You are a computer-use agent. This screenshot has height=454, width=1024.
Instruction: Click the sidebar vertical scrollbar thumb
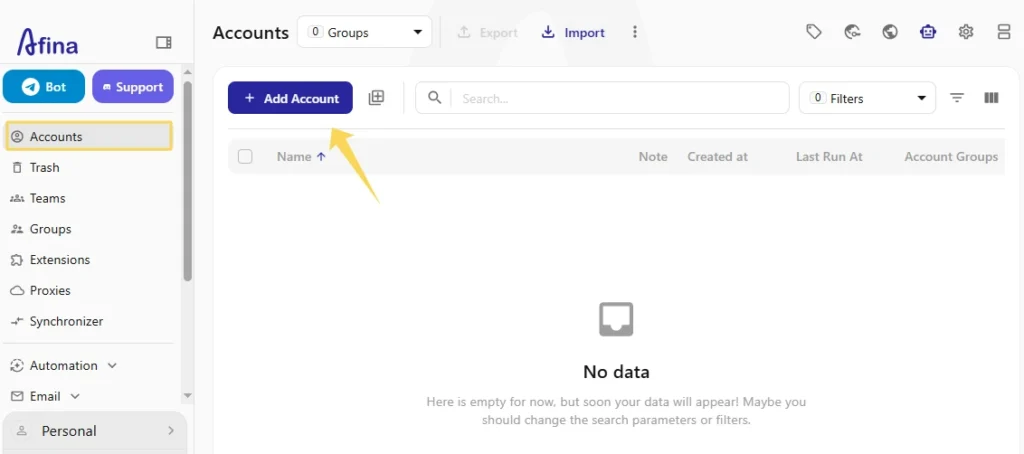pyautogui.click(x=188, y=181)
